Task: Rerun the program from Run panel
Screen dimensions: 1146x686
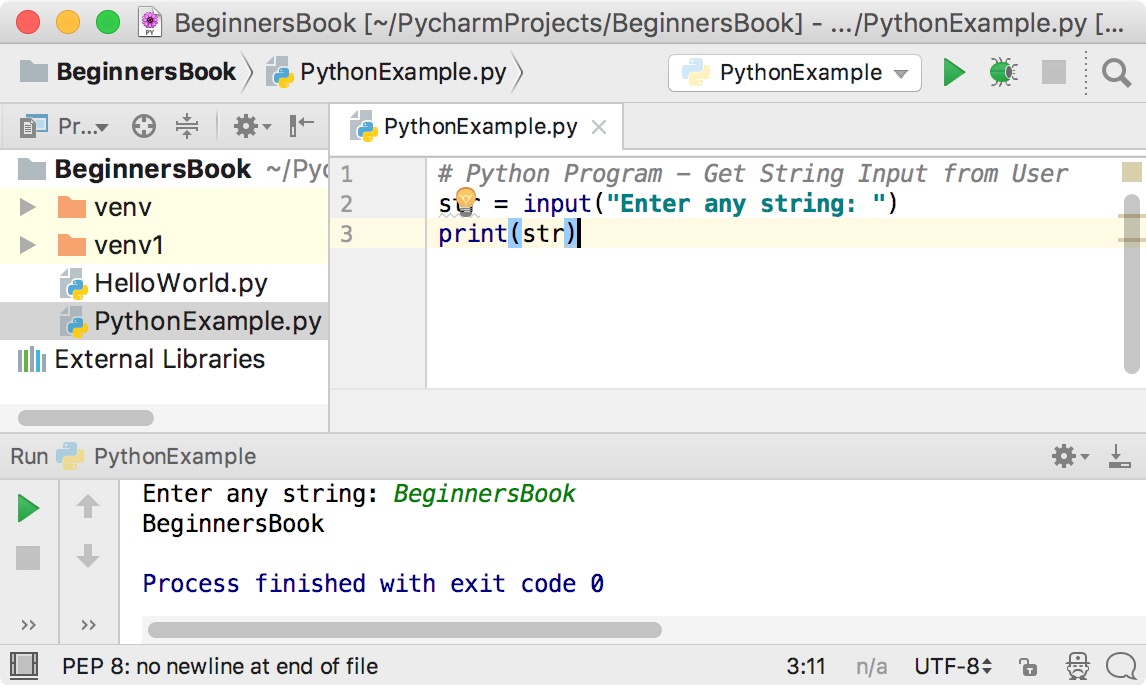Action: (28, 508)
